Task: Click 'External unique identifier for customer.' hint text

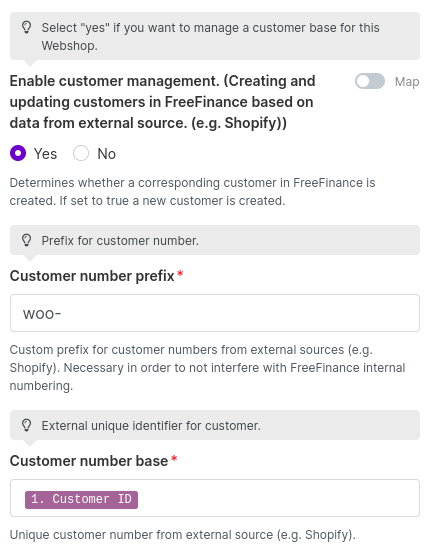Action: 151,426
